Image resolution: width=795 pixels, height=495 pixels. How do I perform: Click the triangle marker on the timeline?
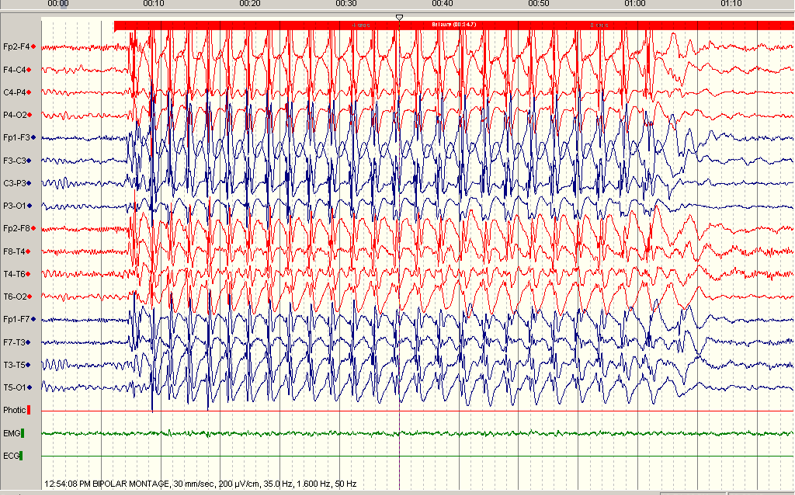click(x=399, y=17)
